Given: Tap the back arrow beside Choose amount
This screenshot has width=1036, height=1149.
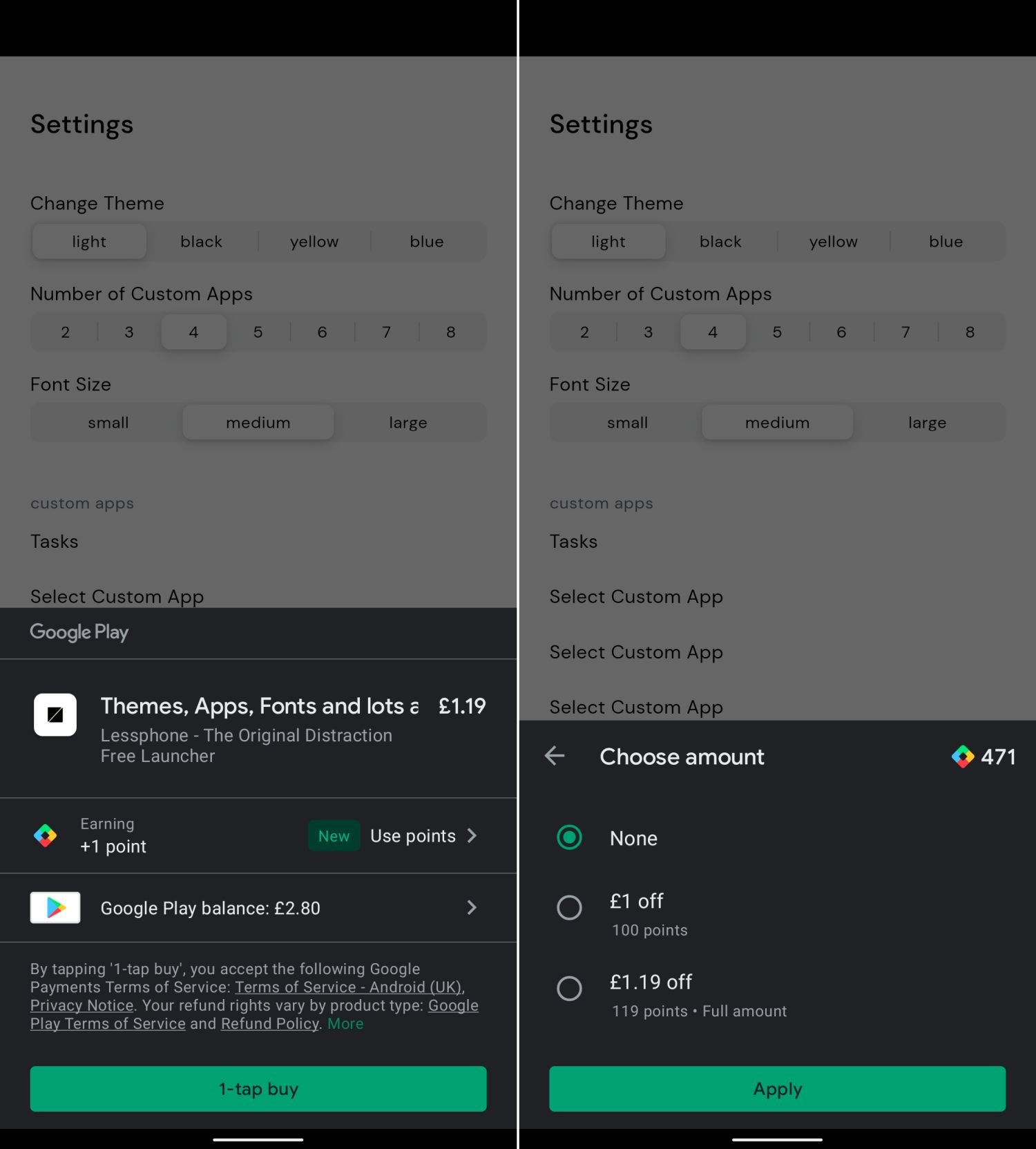Looking at the screenshot, I should tap(555, 756).
